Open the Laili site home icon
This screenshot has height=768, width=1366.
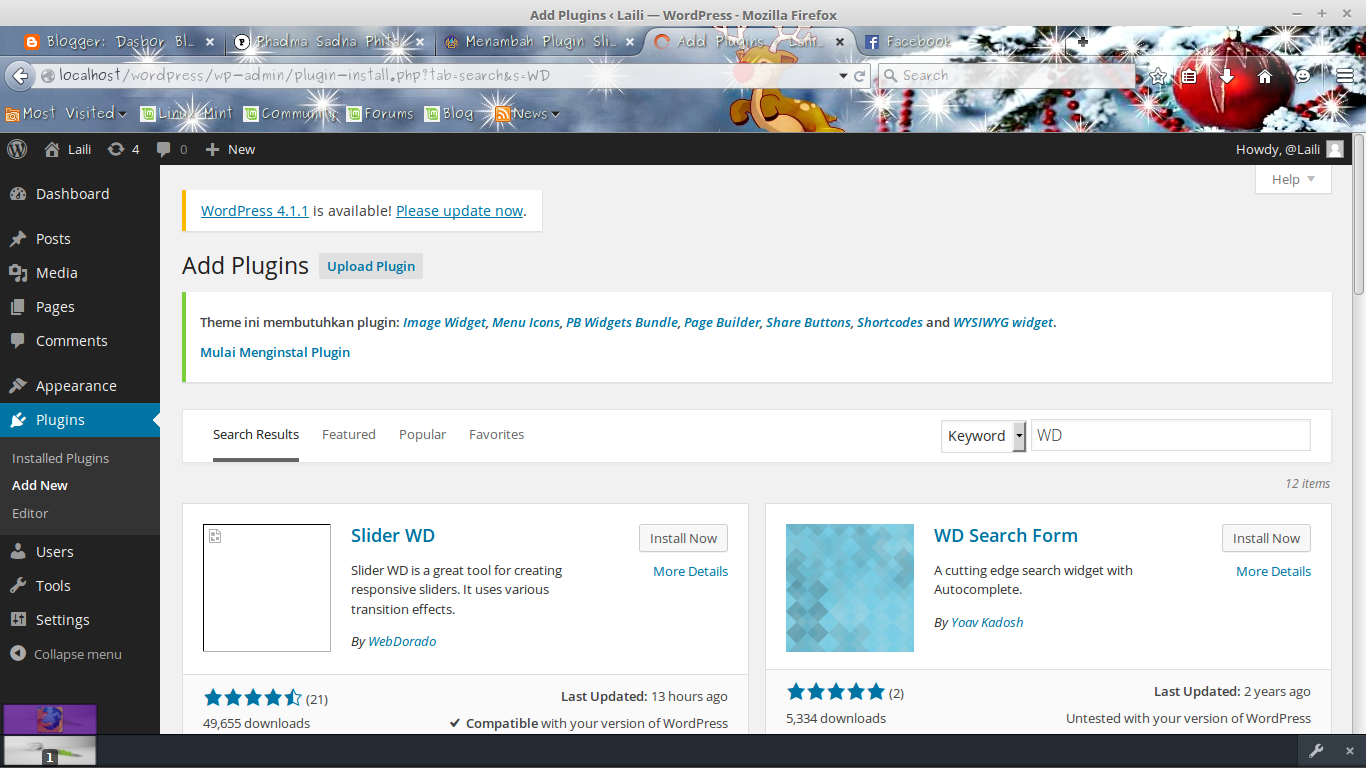52,149
